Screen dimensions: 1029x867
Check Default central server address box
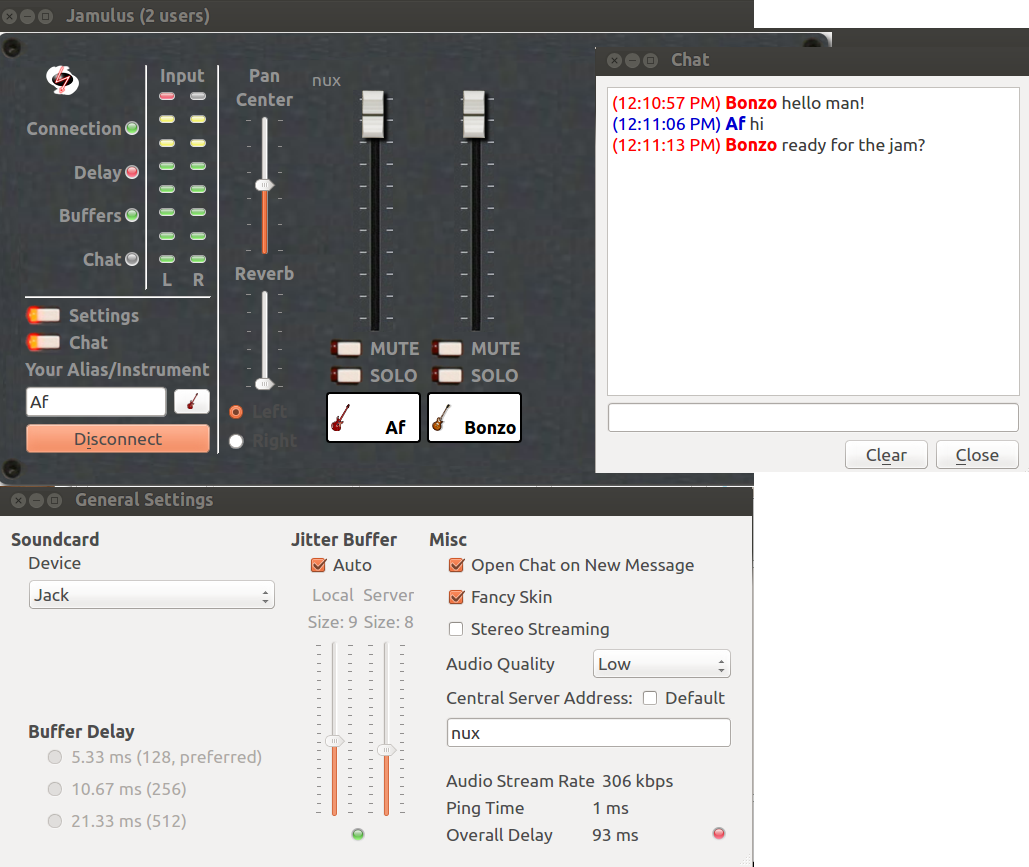point(650,698)
